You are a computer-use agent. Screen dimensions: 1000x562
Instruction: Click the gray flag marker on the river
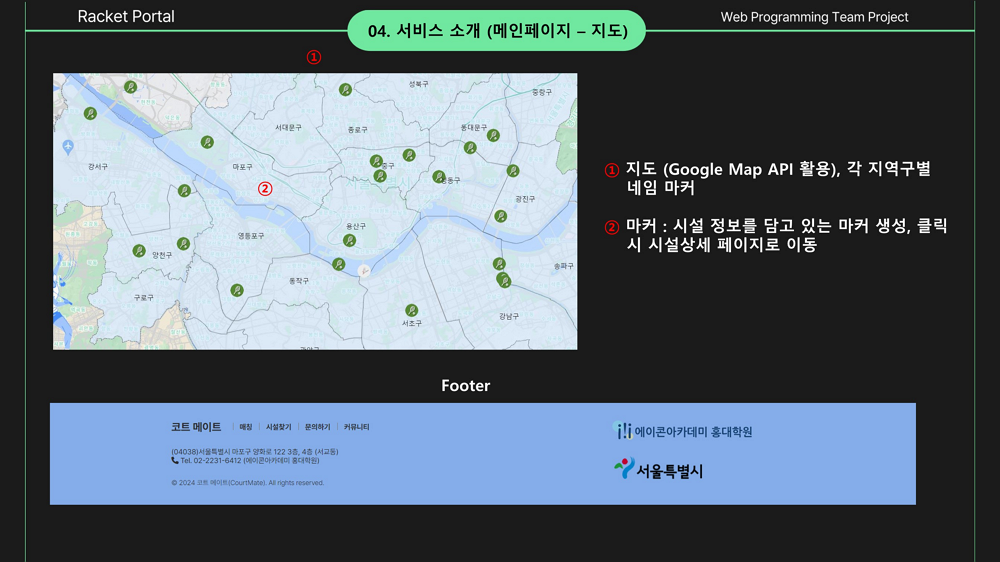(x=364, y=270)
